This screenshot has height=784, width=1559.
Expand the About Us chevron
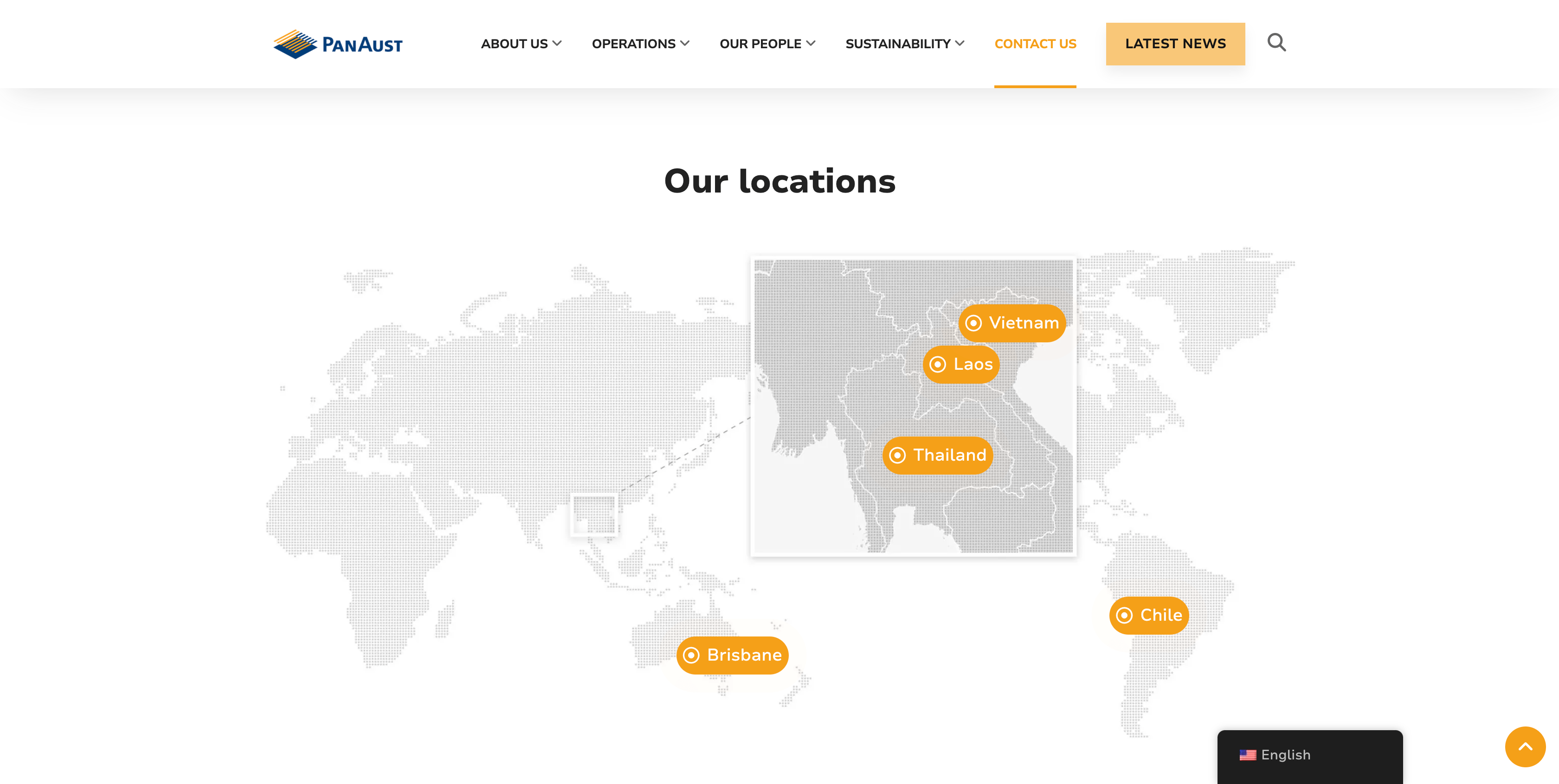coord(557,44)
